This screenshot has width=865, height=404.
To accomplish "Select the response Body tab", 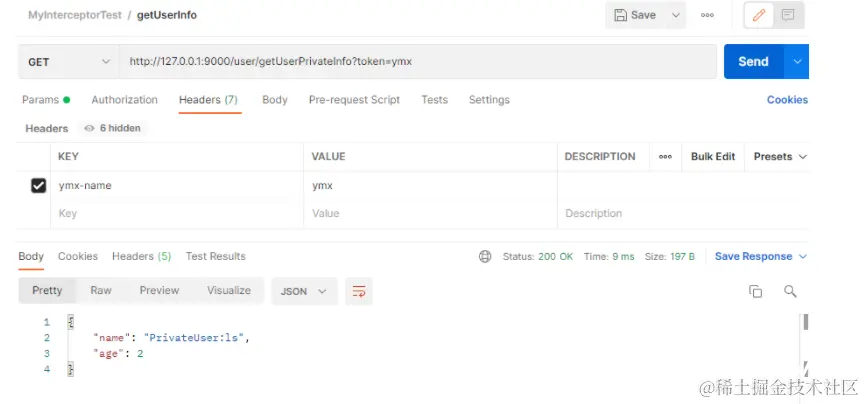I will pyautogui.click(x=31, y=256).
